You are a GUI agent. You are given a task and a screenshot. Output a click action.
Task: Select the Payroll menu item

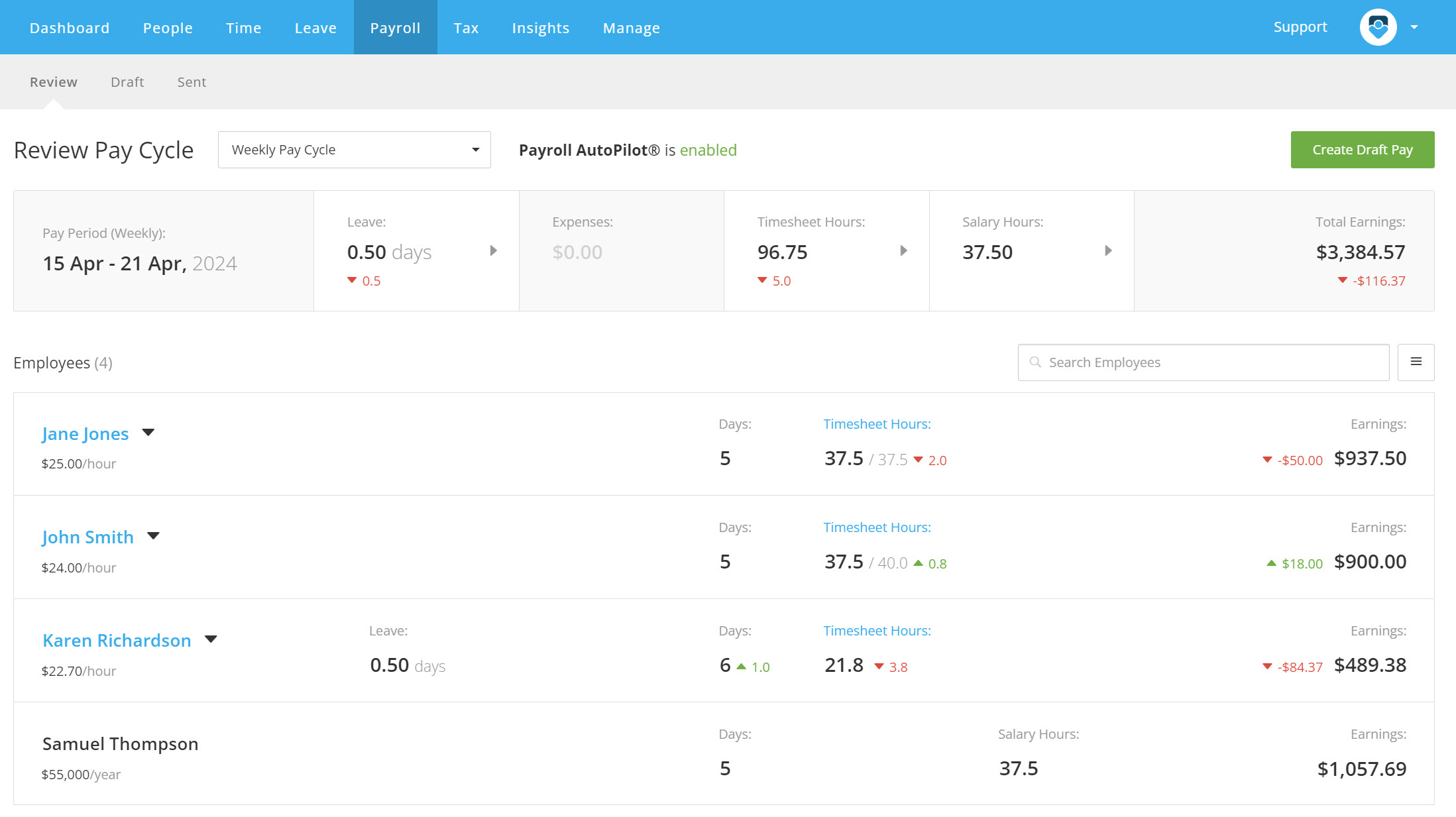pyautogui.click(x=395, y=27)
